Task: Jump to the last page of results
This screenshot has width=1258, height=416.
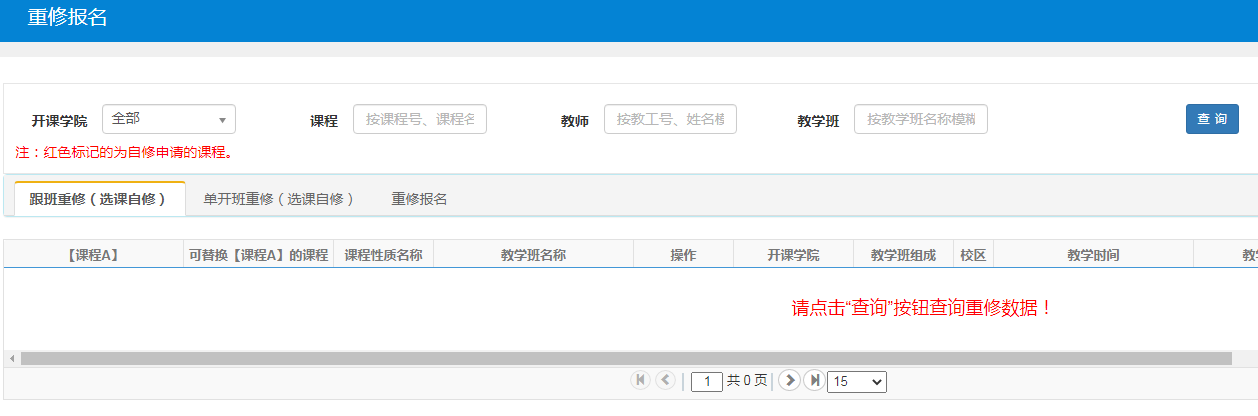Action: pos(814,380)
